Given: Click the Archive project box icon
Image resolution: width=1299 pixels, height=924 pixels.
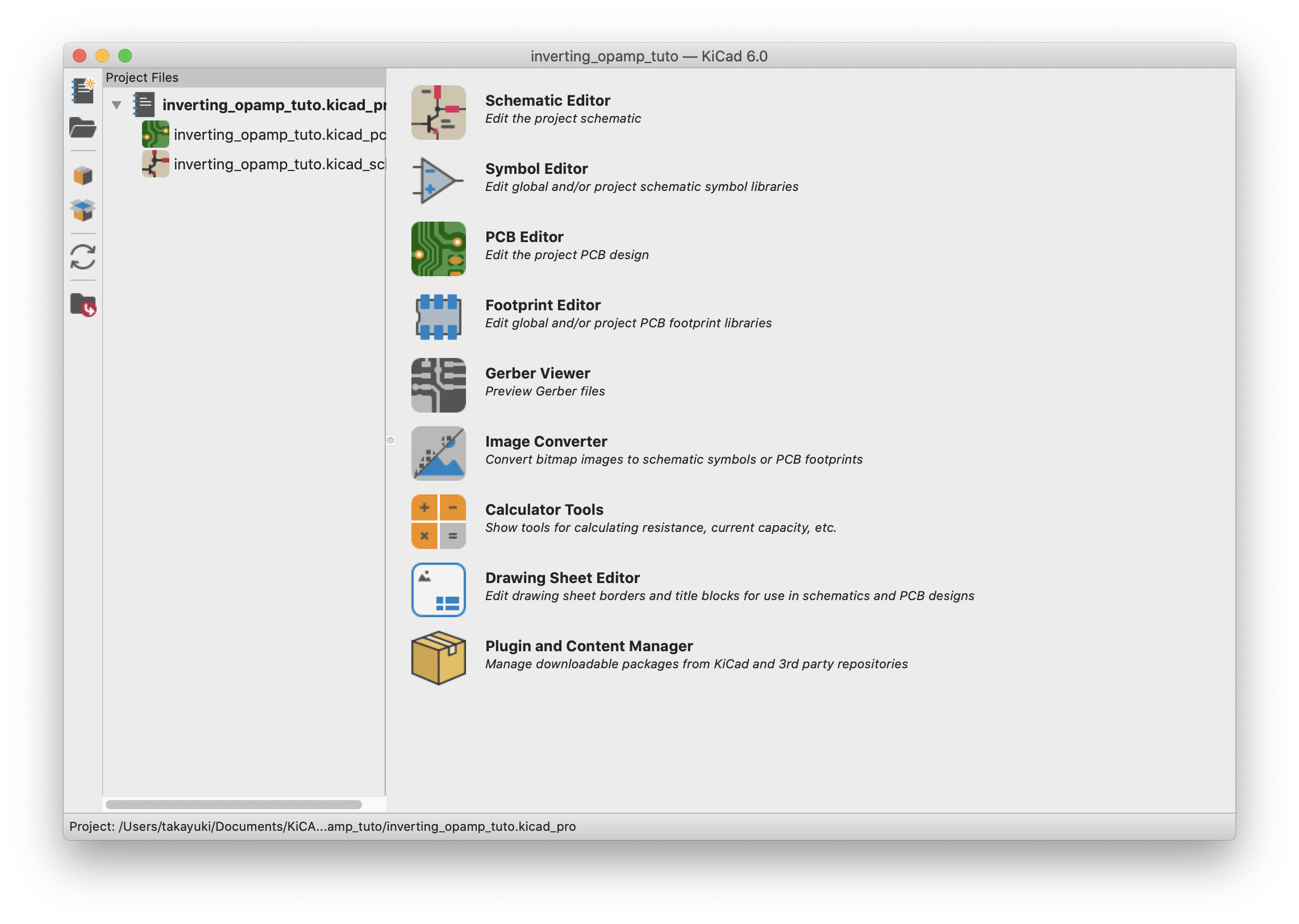Looking at the screenshot, I should pyautogui.click(x=83, y=176).
